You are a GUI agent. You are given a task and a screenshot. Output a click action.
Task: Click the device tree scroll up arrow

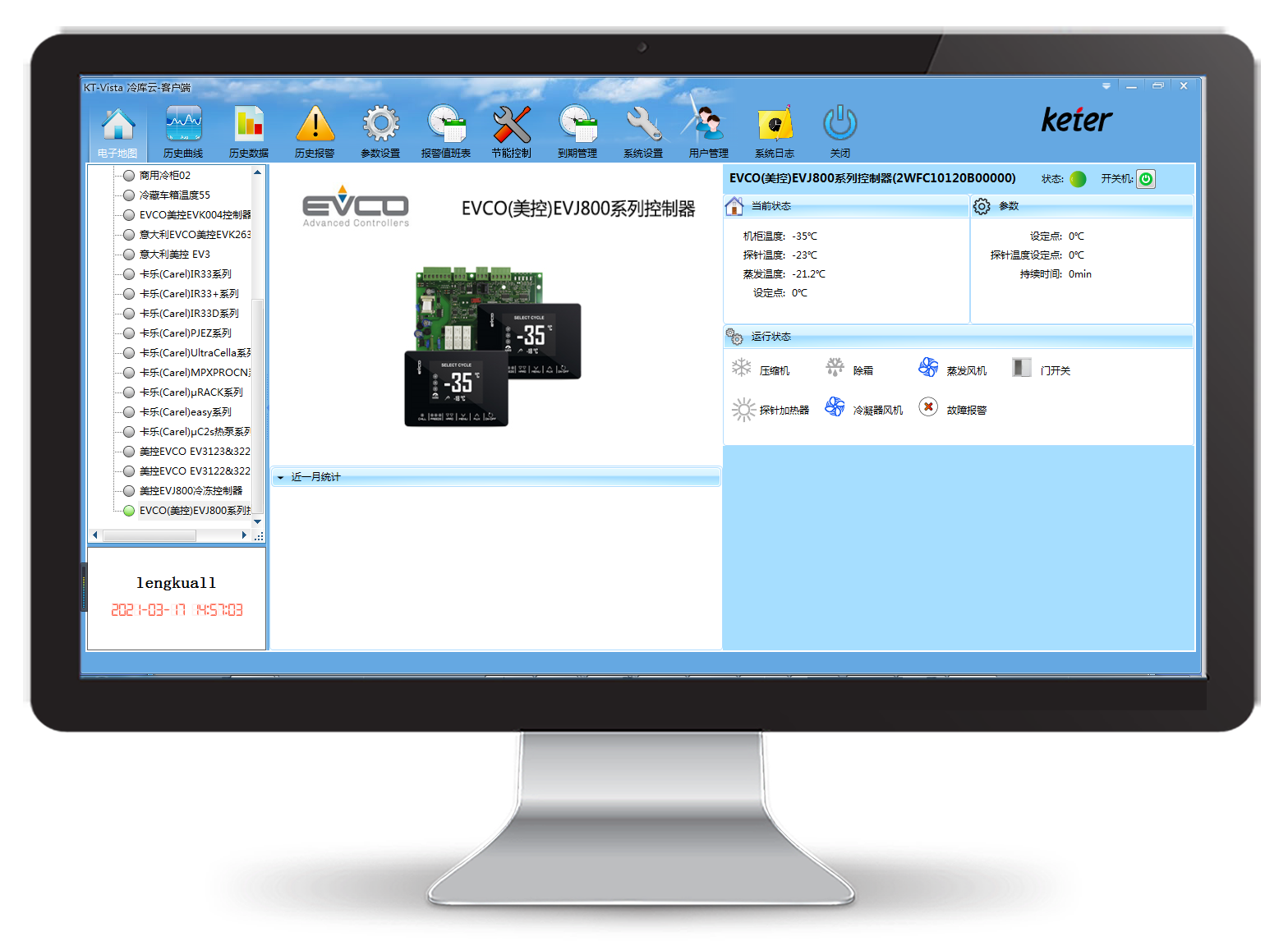[257, 172]
